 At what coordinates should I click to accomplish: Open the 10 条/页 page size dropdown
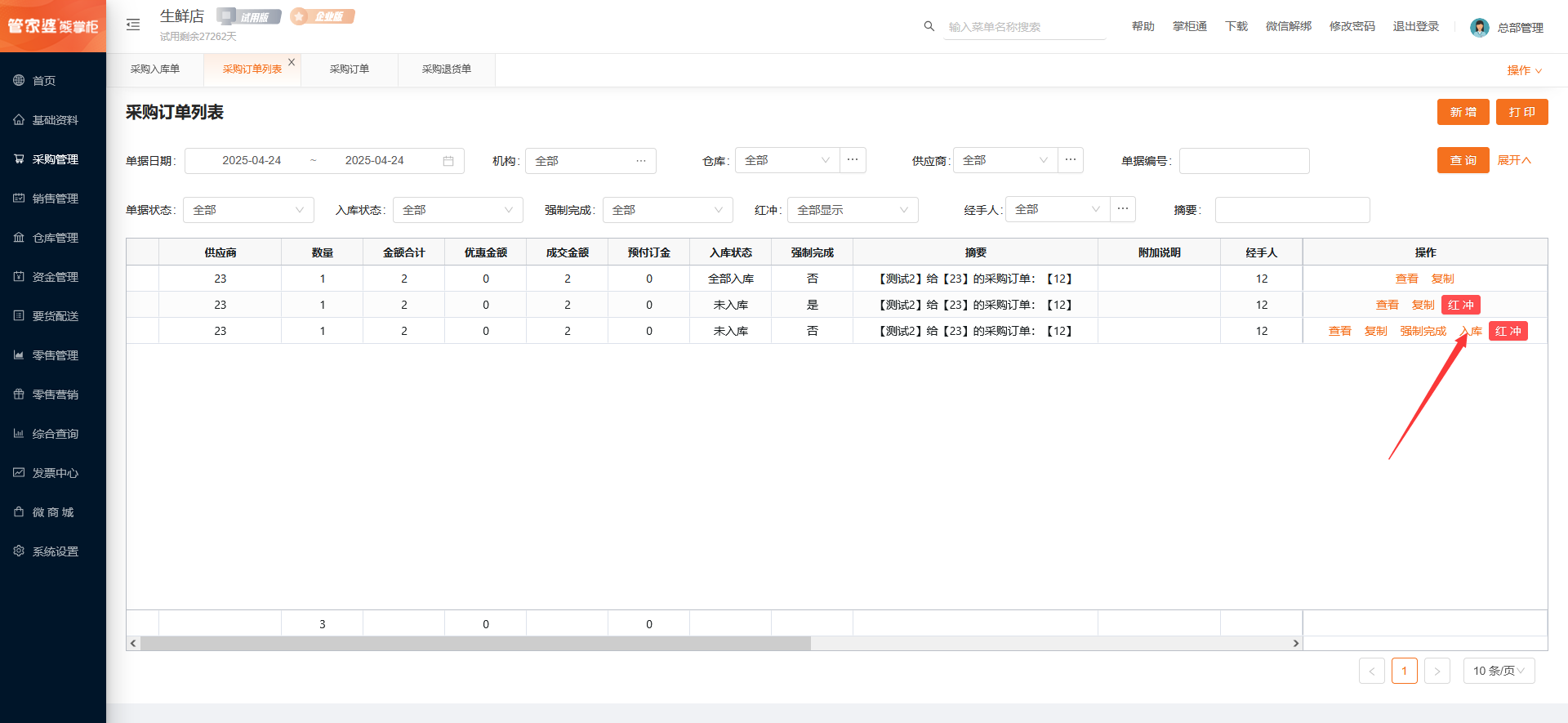(x=1499, y=671)
